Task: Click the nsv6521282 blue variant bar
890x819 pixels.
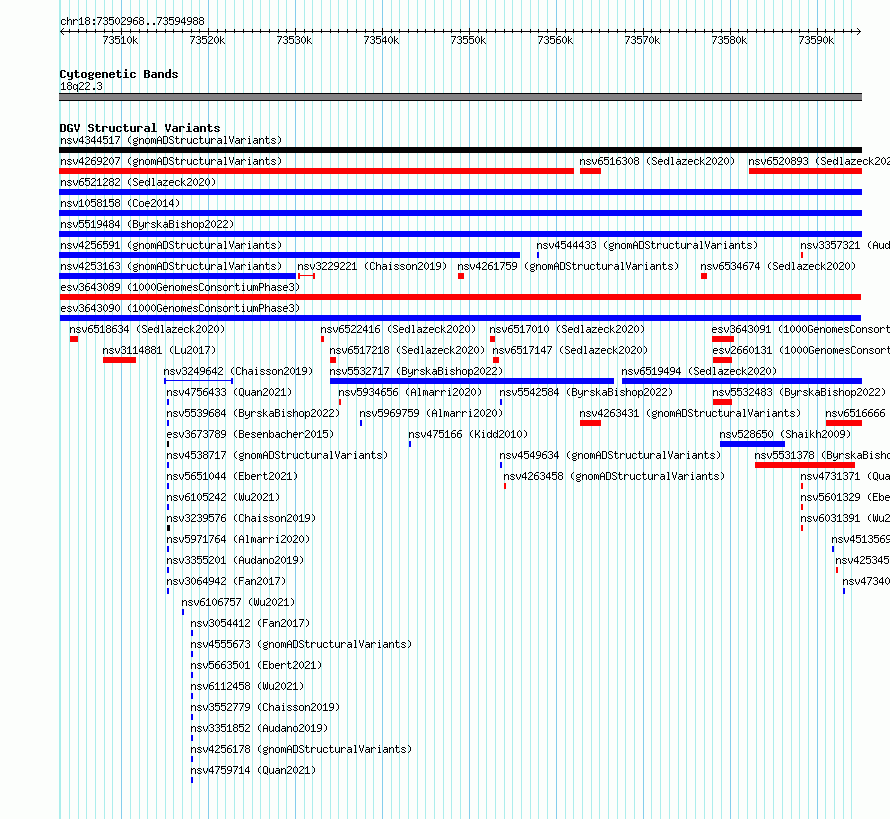Action: click(460, 192)
